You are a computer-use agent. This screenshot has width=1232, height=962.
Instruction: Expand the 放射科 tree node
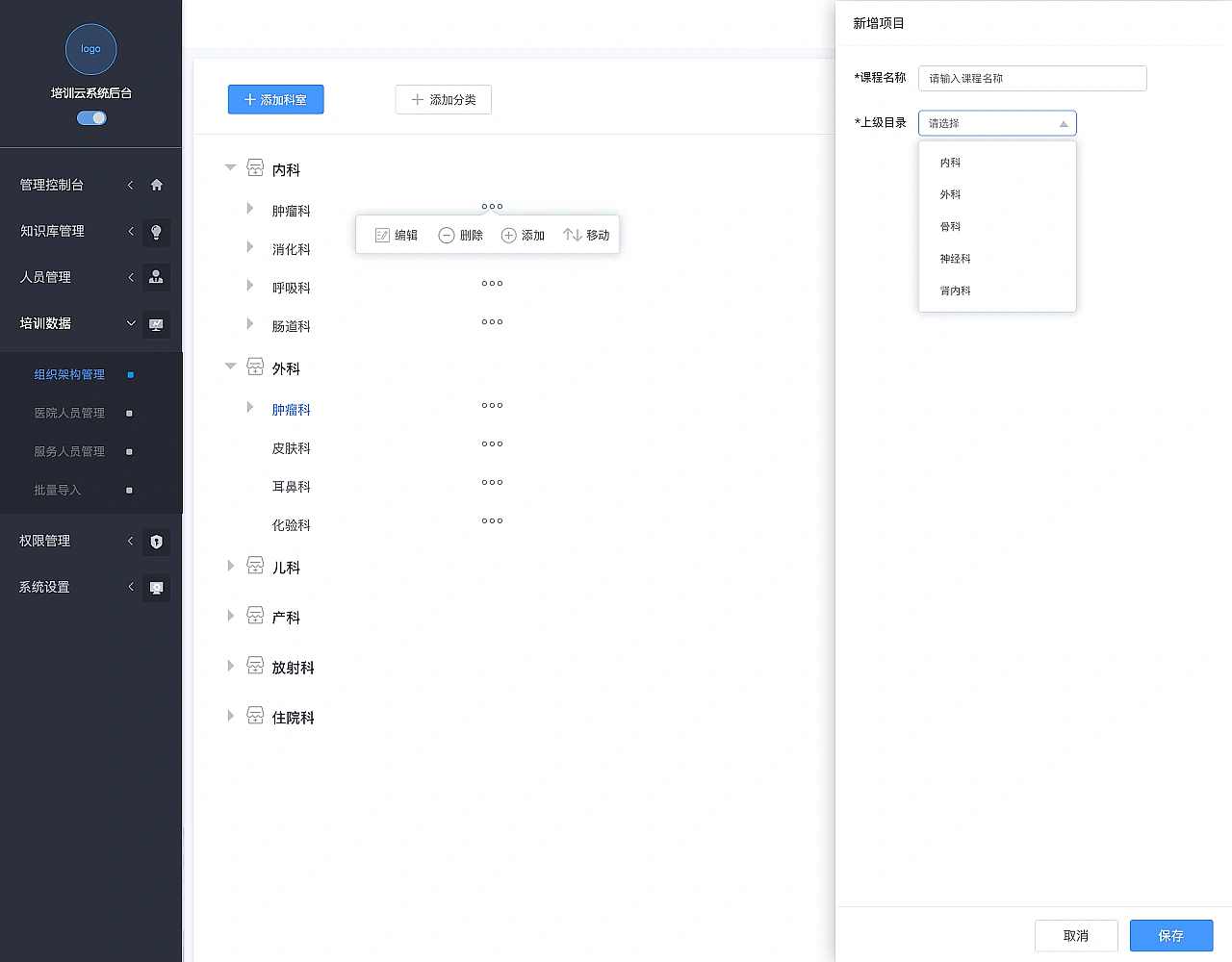coord(230,666)
